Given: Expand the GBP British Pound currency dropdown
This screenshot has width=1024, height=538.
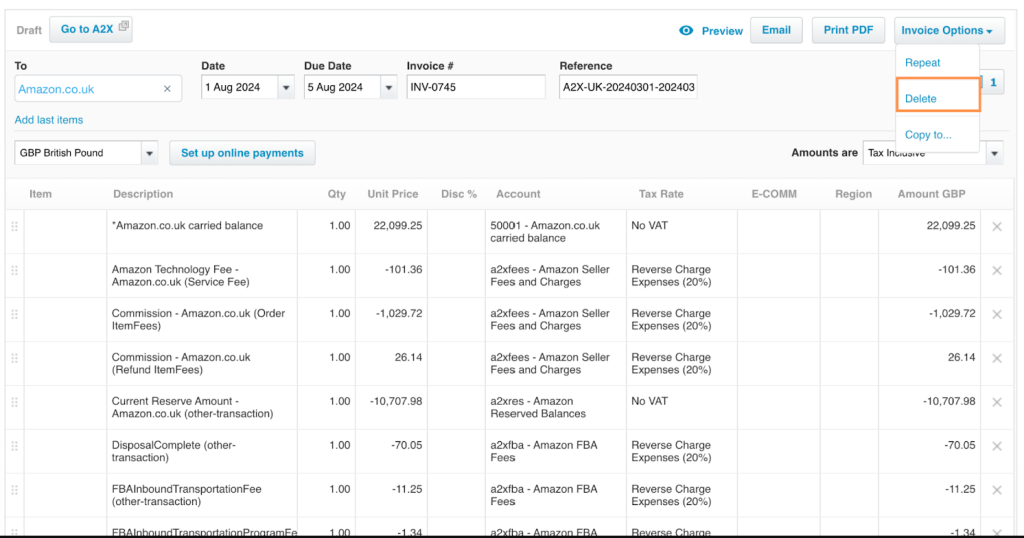Looking at the screenshot, I should 149,154.
